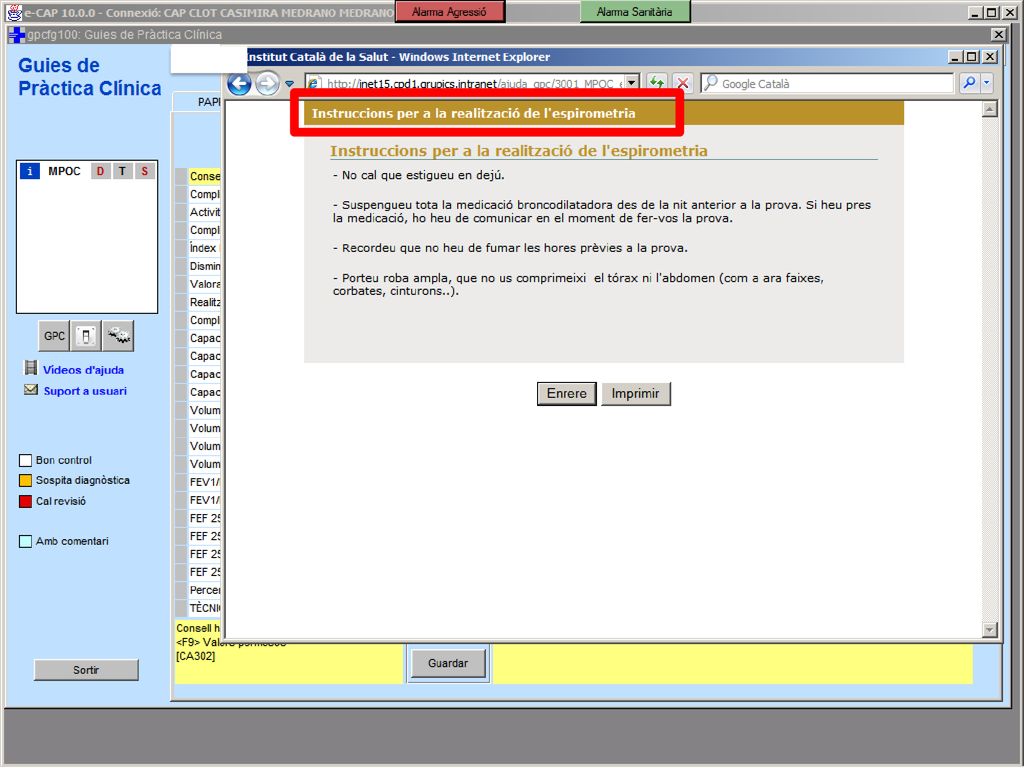Click the Alarma Agressió button
The image size is (1024, 768).
coord(449,12)
